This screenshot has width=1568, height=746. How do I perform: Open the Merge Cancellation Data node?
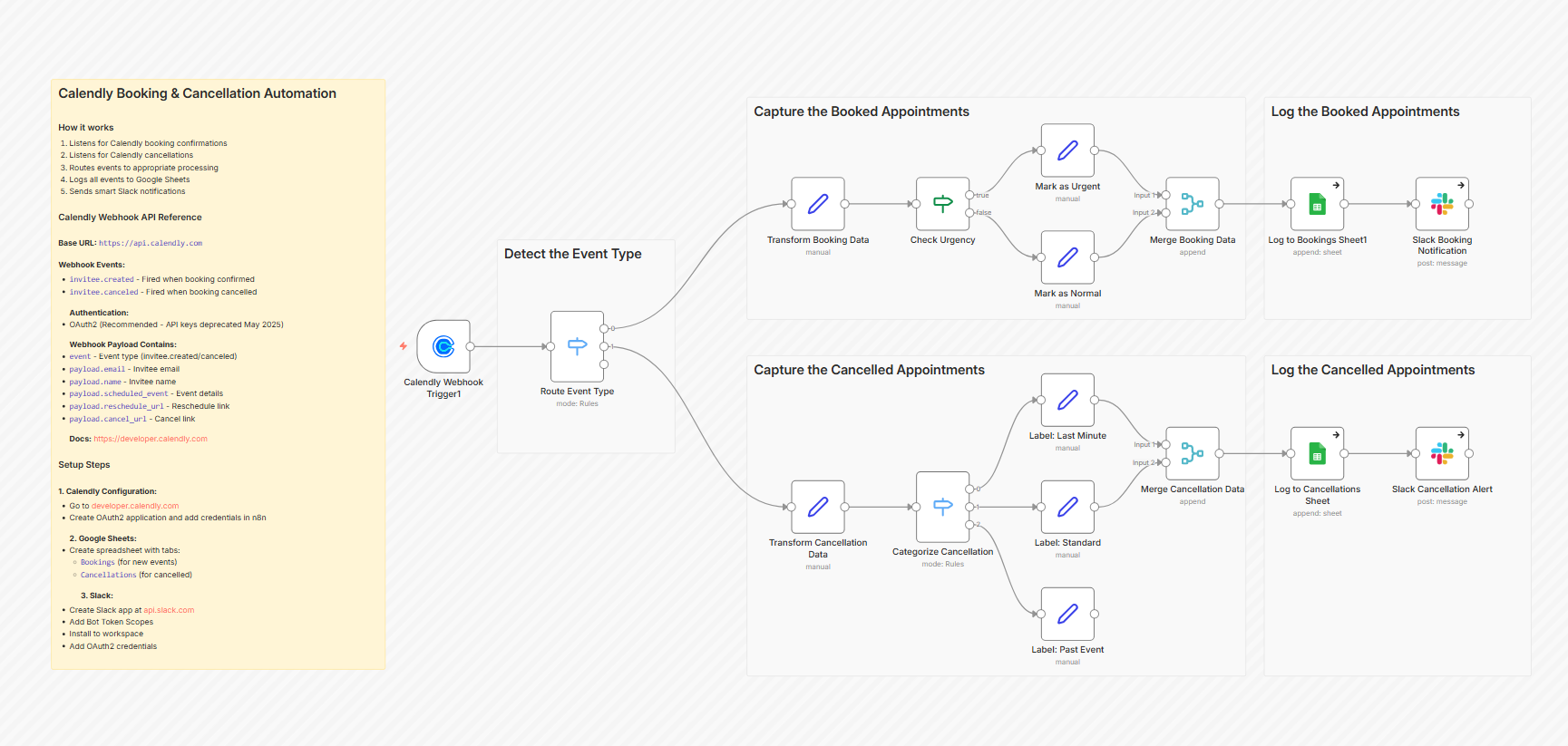point(1193,453)
